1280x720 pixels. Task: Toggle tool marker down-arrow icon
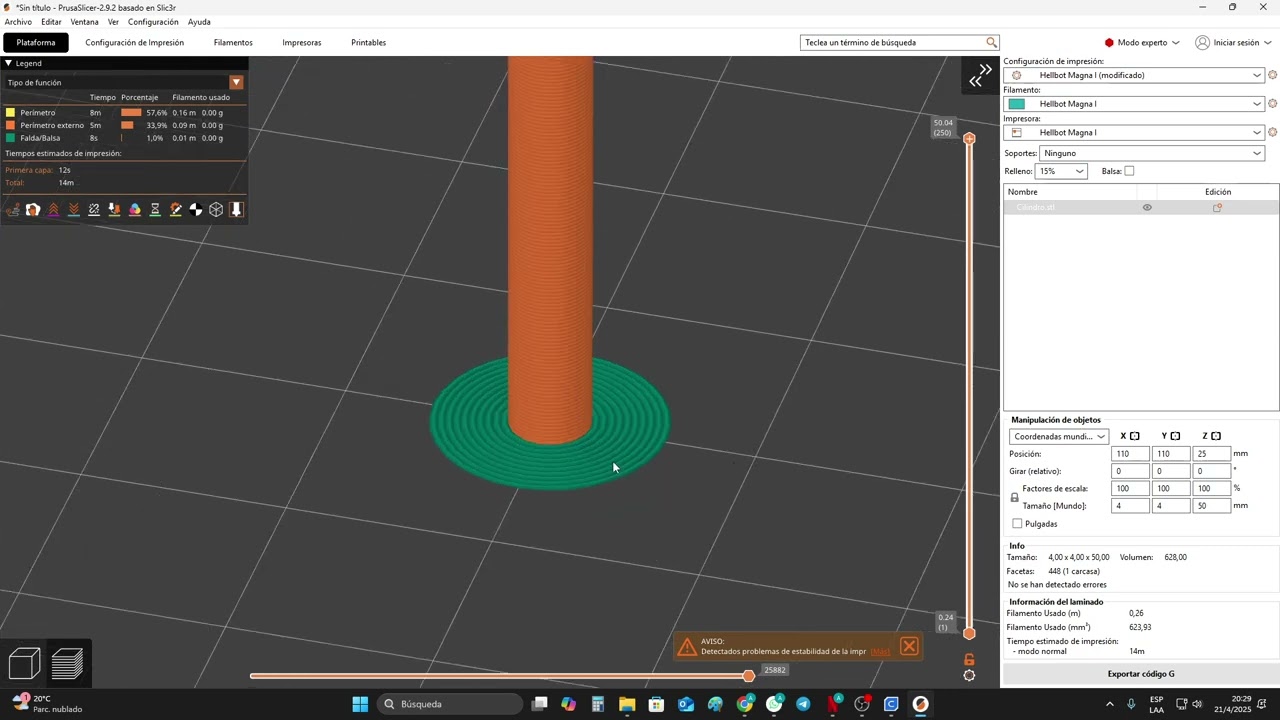click(236, 210)
